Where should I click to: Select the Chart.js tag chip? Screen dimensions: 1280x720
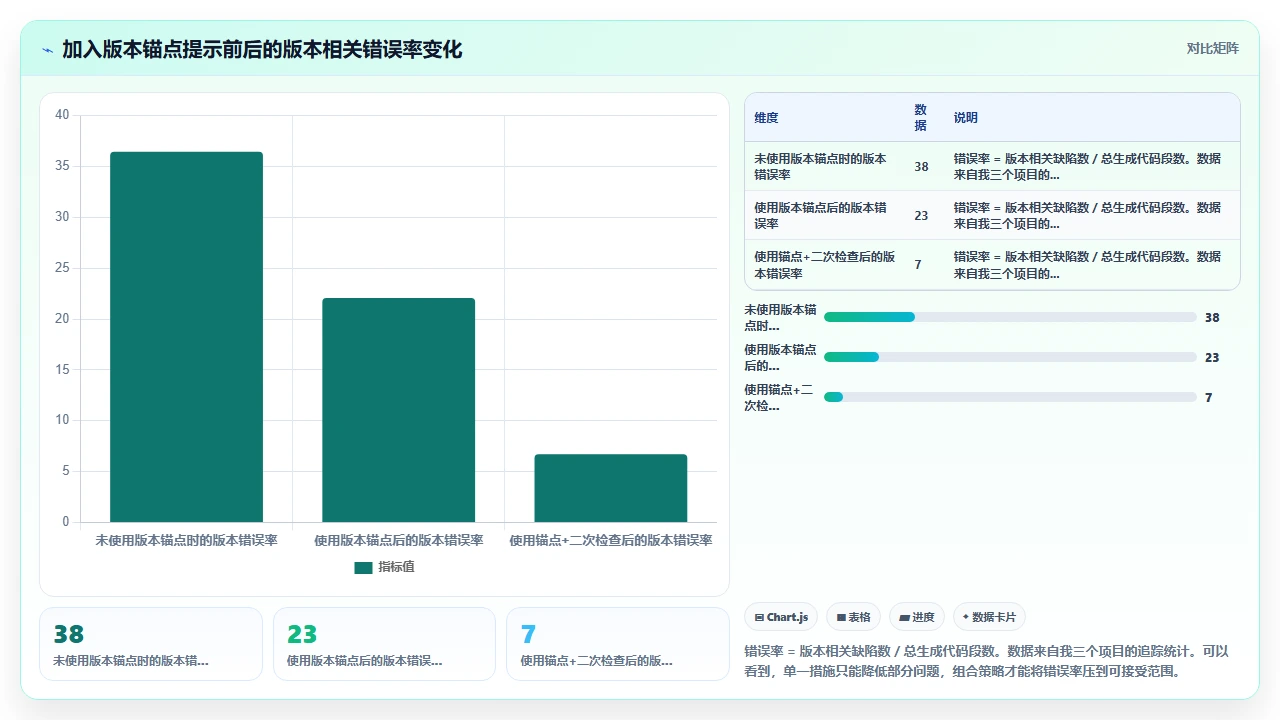[x=781, y=617]
